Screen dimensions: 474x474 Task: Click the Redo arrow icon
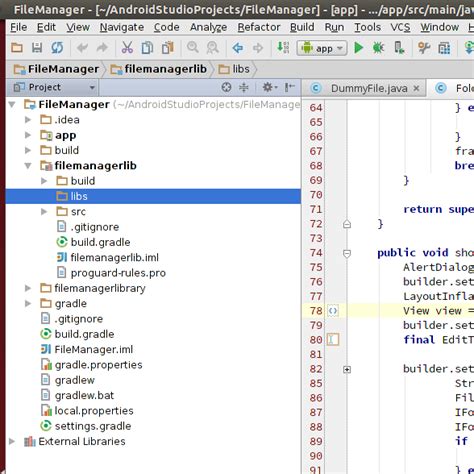point(102,48)
